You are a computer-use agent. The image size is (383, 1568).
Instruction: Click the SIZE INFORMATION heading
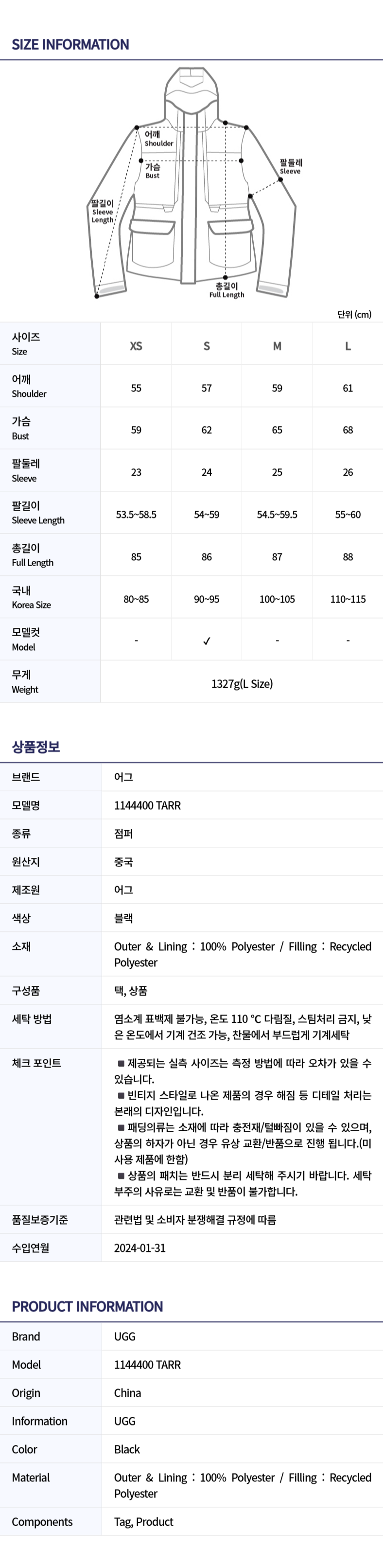pyautogui.click(x=70, y=44)
